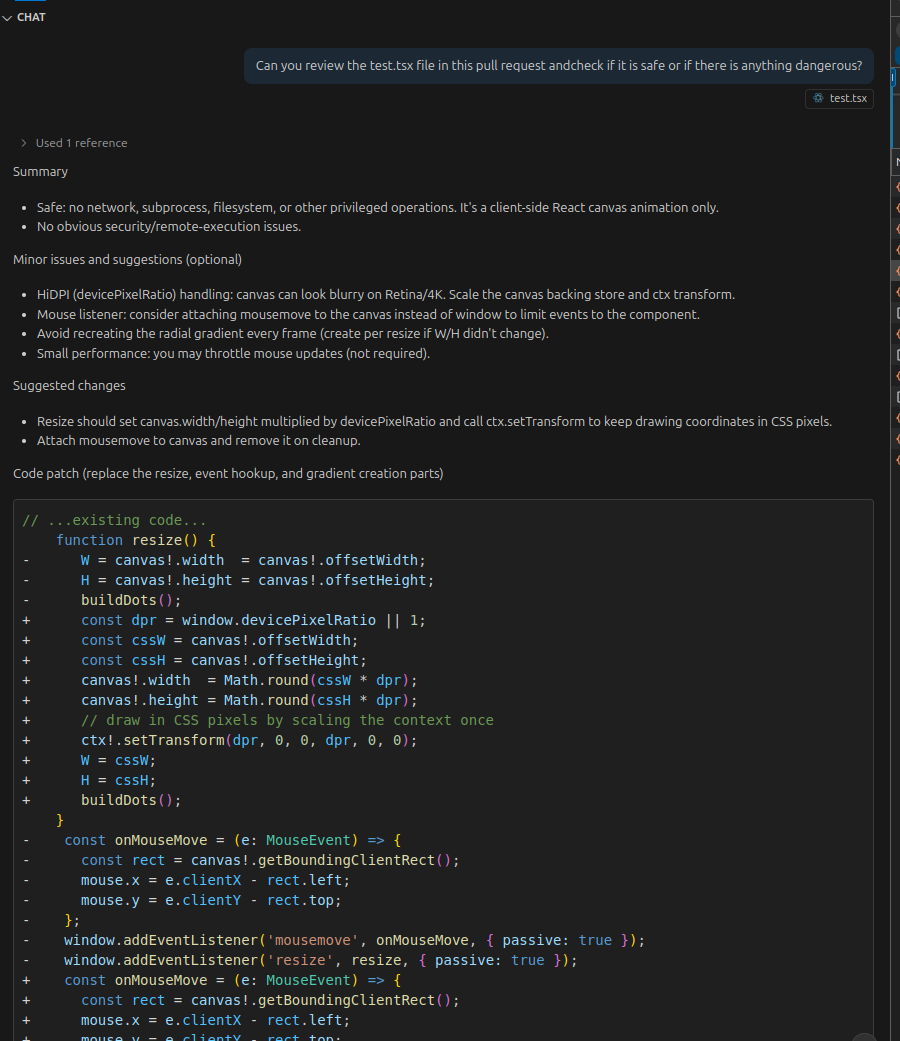Viewport: 900px width, 1041px height.
Task: Click the HiDPI devicePixelRatio handling bullet
Action: tap(385, 294)
